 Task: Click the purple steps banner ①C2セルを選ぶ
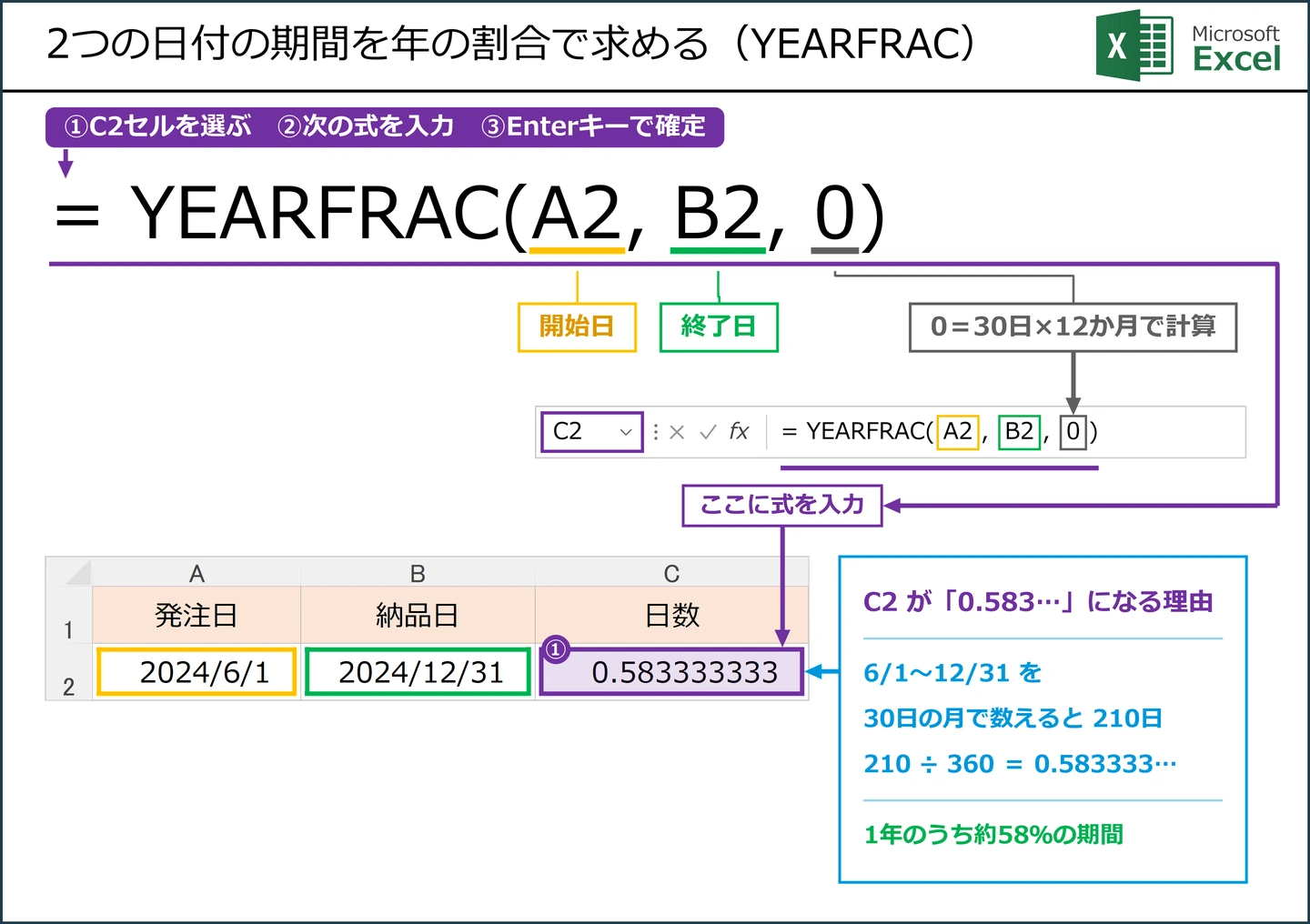(385, 126)
